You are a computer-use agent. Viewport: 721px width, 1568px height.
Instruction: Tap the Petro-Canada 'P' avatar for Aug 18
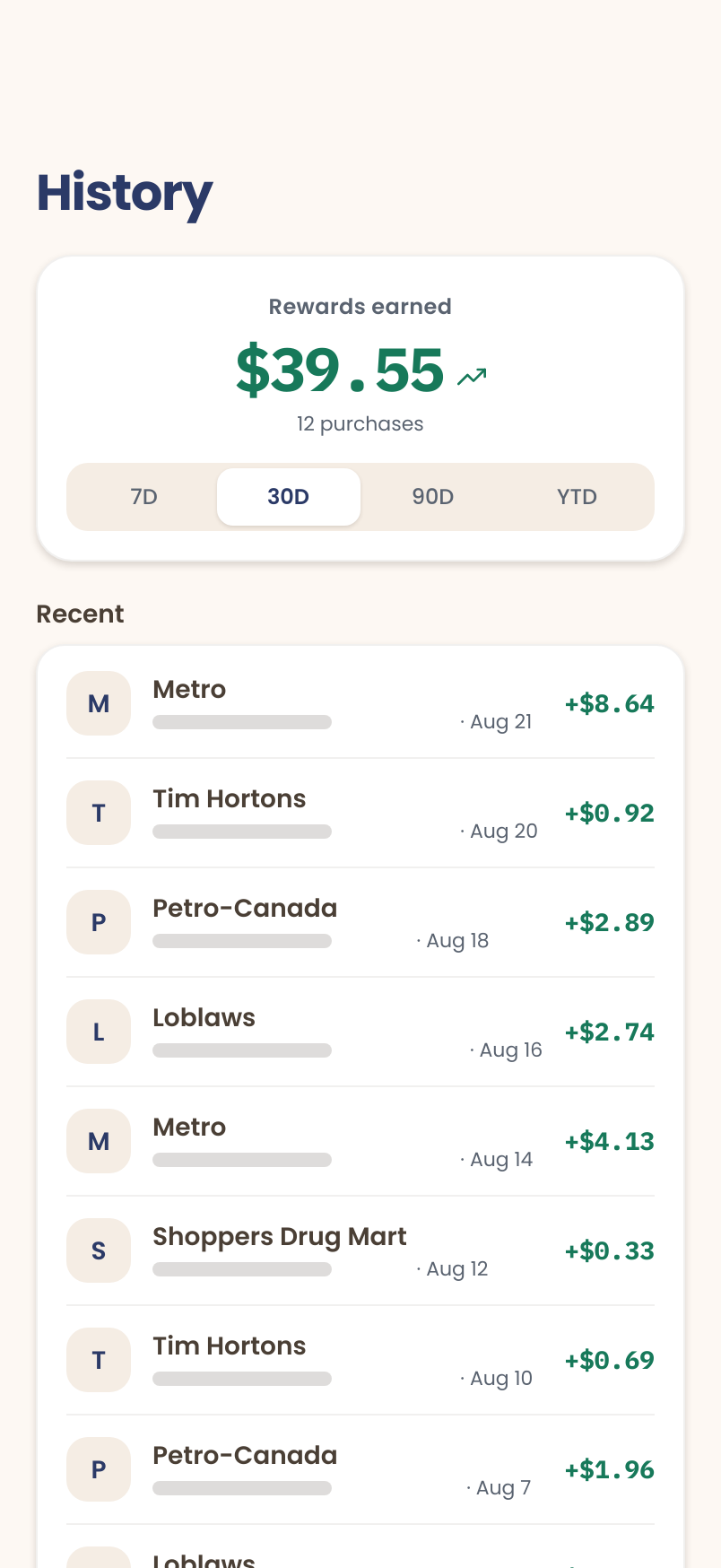click(x=99, y=922)
